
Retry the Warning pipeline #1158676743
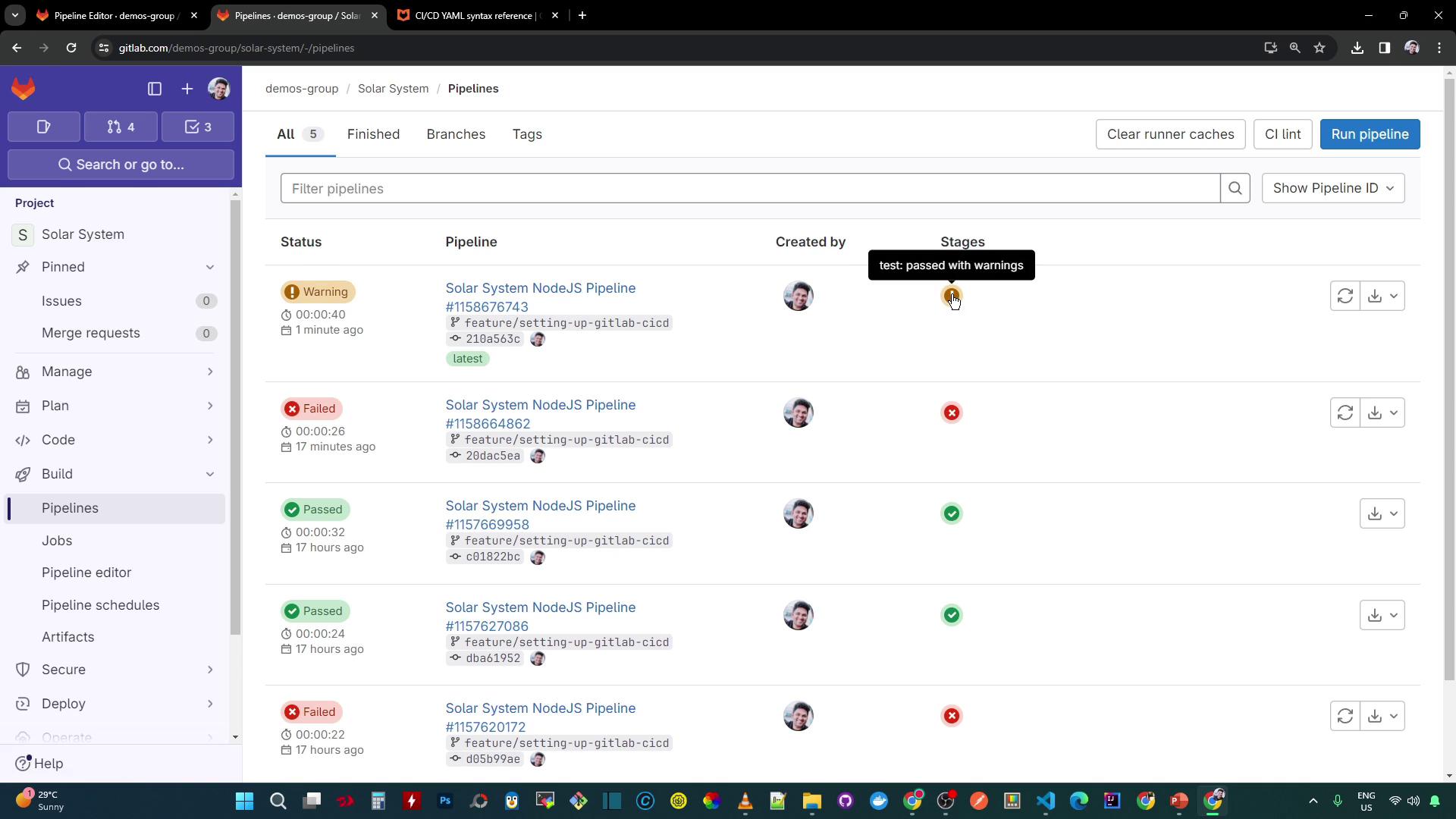pyautogui.click(x=1345, y=296)
